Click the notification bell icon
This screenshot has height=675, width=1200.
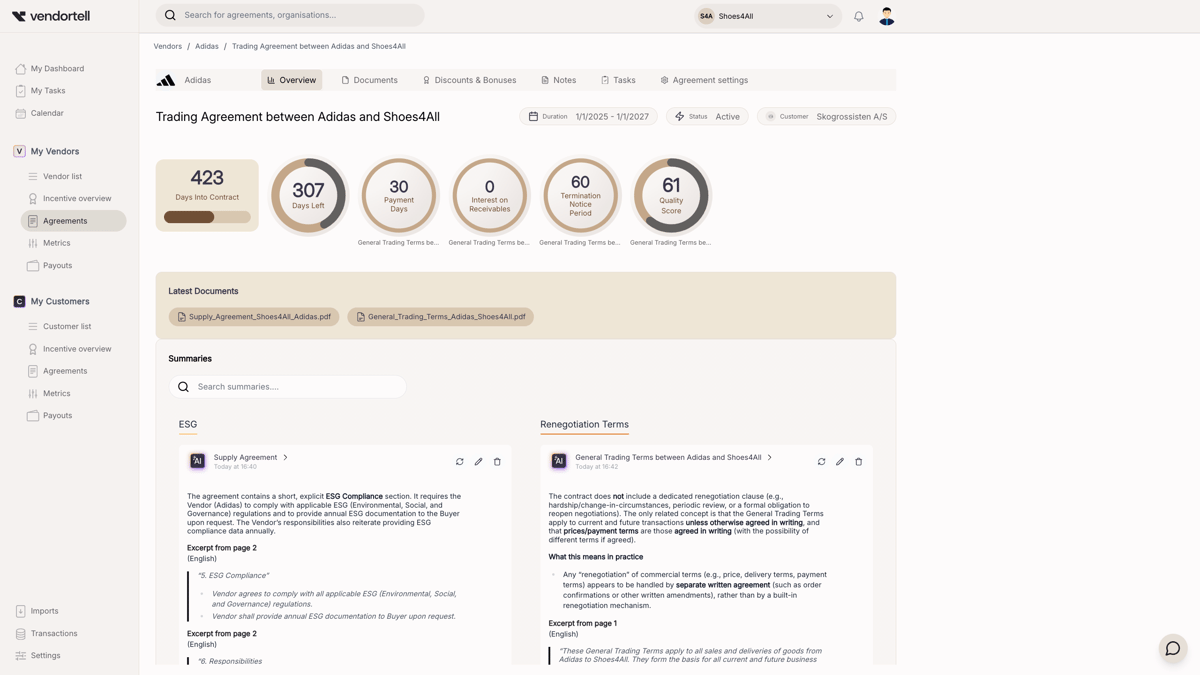click(x=857, y=16)
